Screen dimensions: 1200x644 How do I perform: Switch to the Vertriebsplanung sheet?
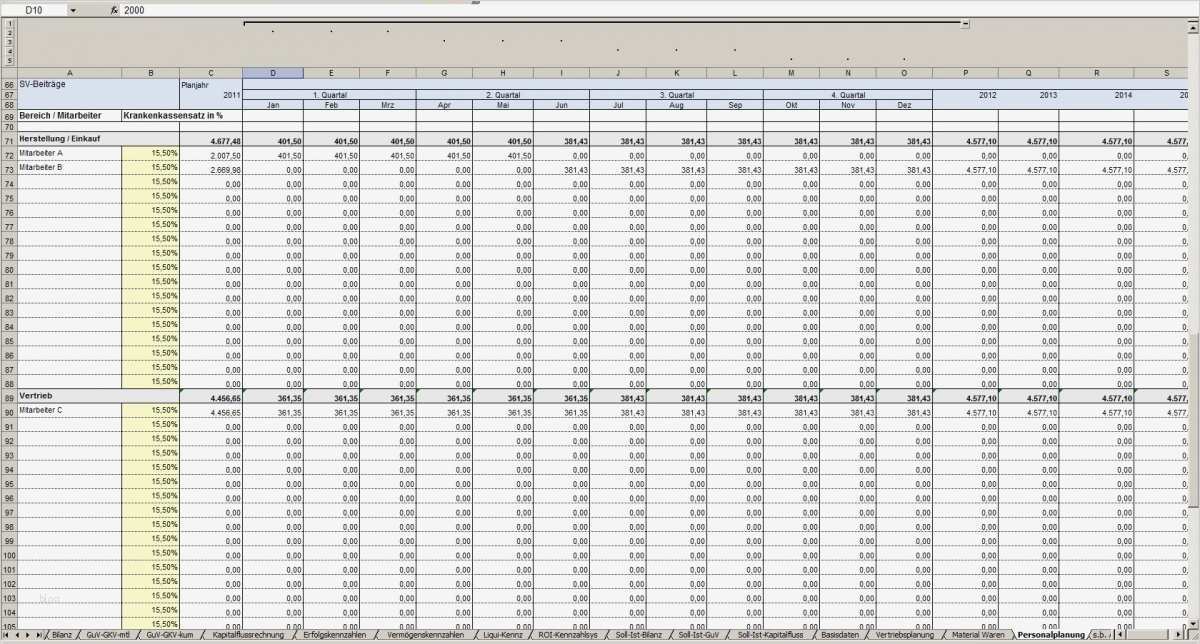pos(905,635)
